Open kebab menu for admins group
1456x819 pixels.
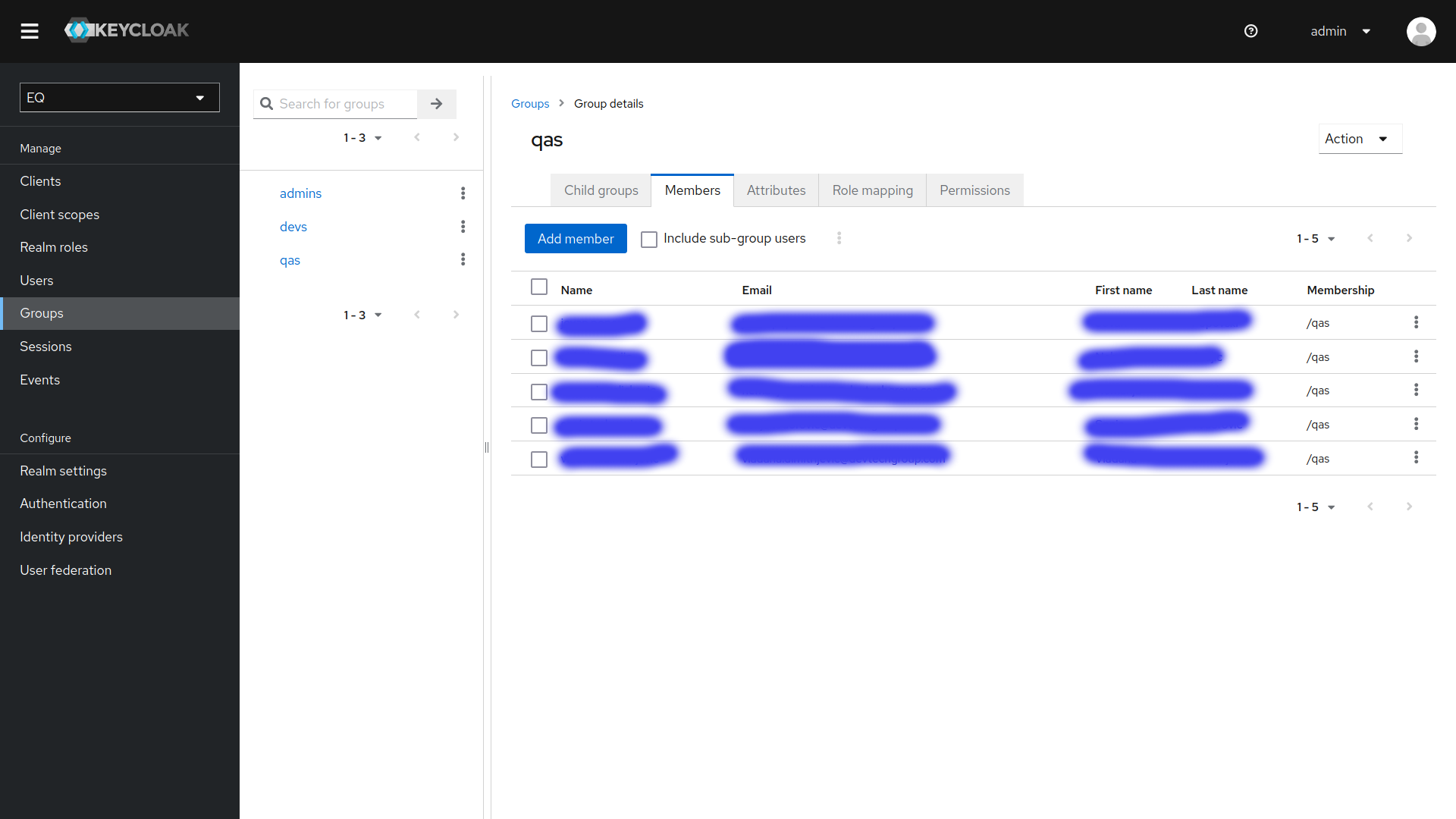[x=463, y=193]
